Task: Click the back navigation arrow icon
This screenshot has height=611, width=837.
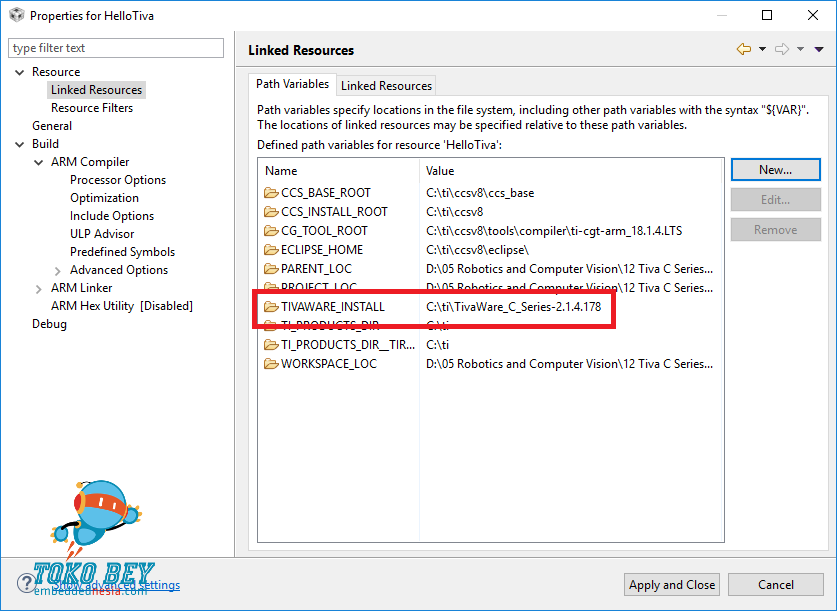Action: coord(744,50)
